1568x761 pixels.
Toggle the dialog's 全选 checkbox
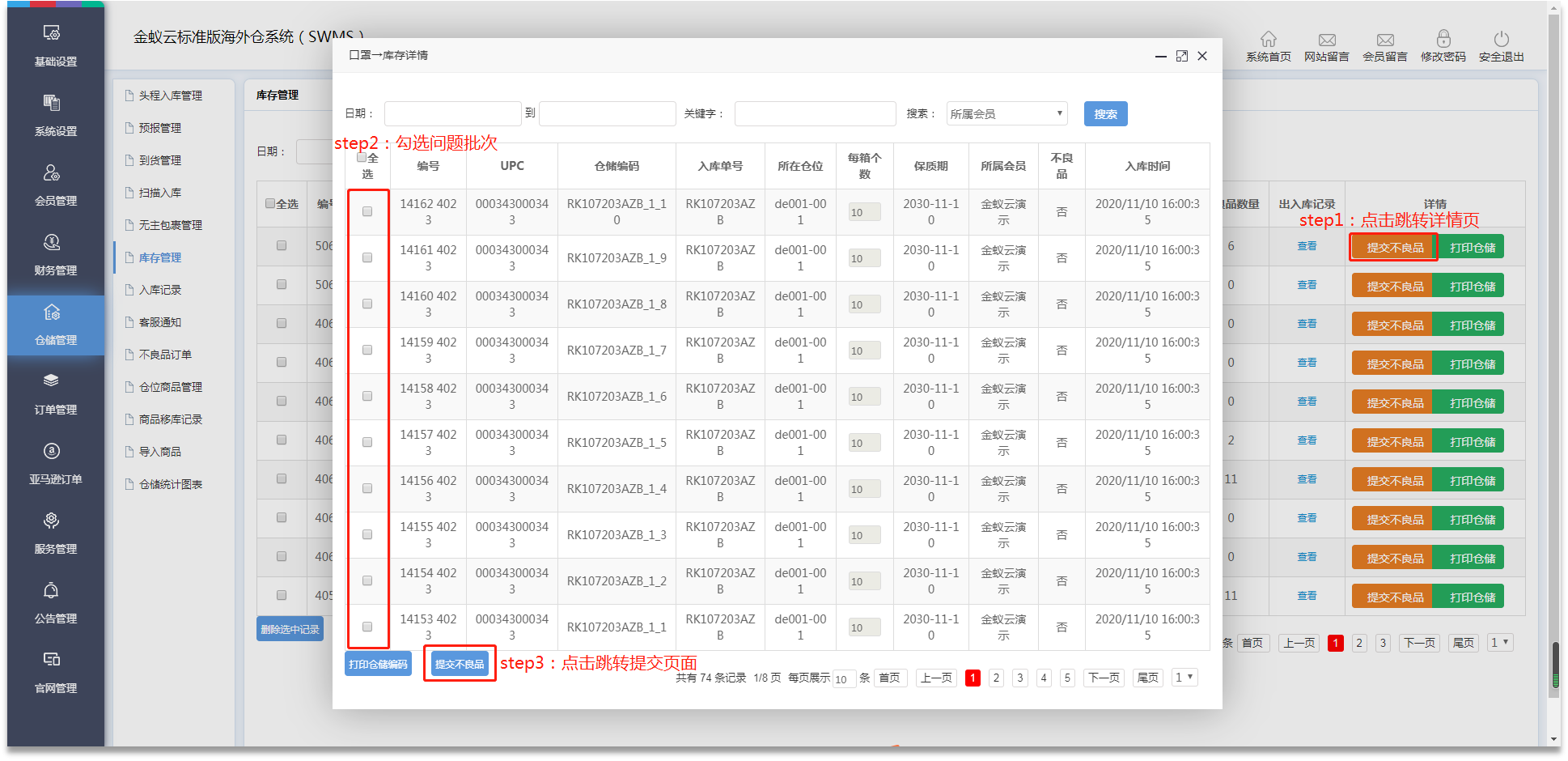pyautogui.click(x=362, y=158)
